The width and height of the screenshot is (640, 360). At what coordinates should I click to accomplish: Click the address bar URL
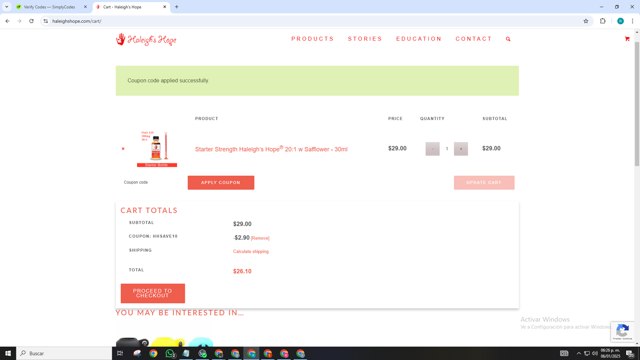77,21
